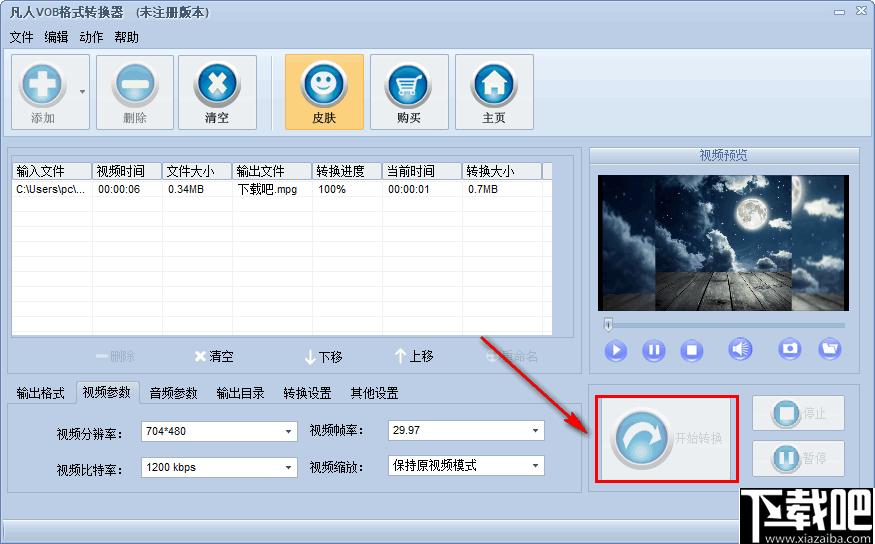
Task: Click the video preview image
Action: click(723, 243)
